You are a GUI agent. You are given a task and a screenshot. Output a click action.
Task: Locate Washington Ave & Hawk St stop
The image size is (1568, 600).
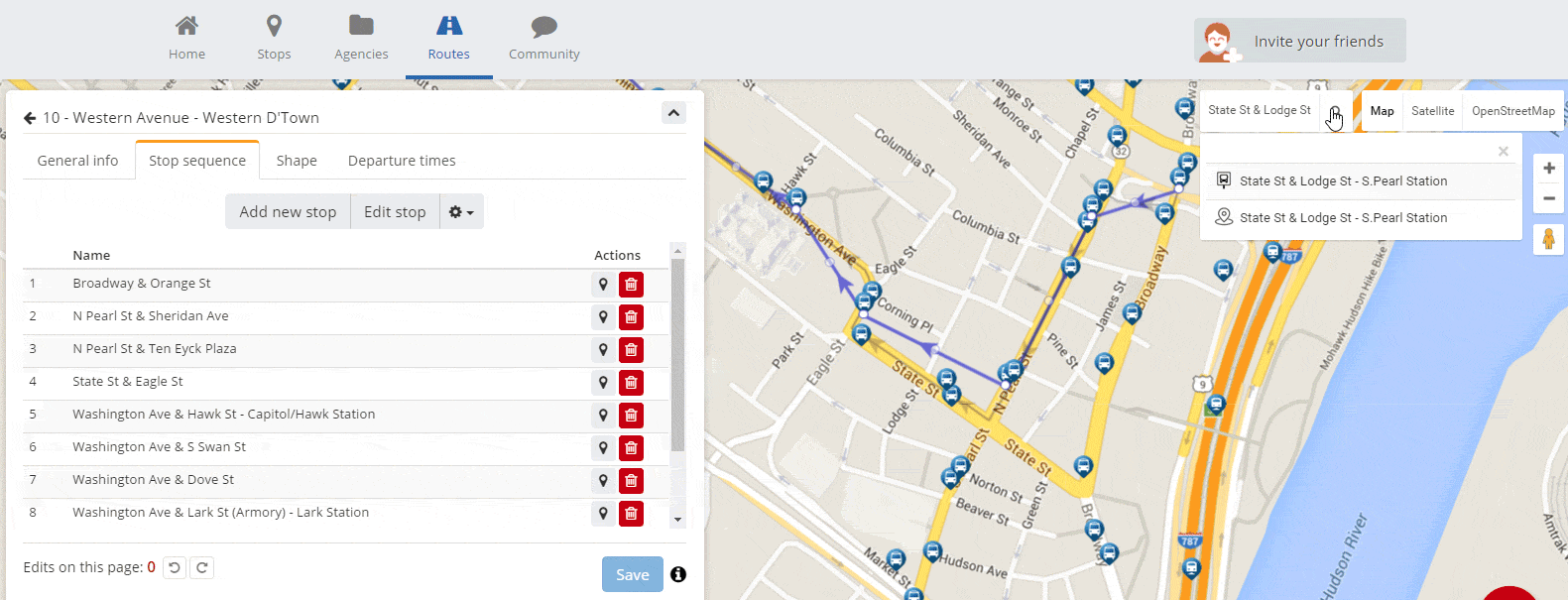pos(603,416)
